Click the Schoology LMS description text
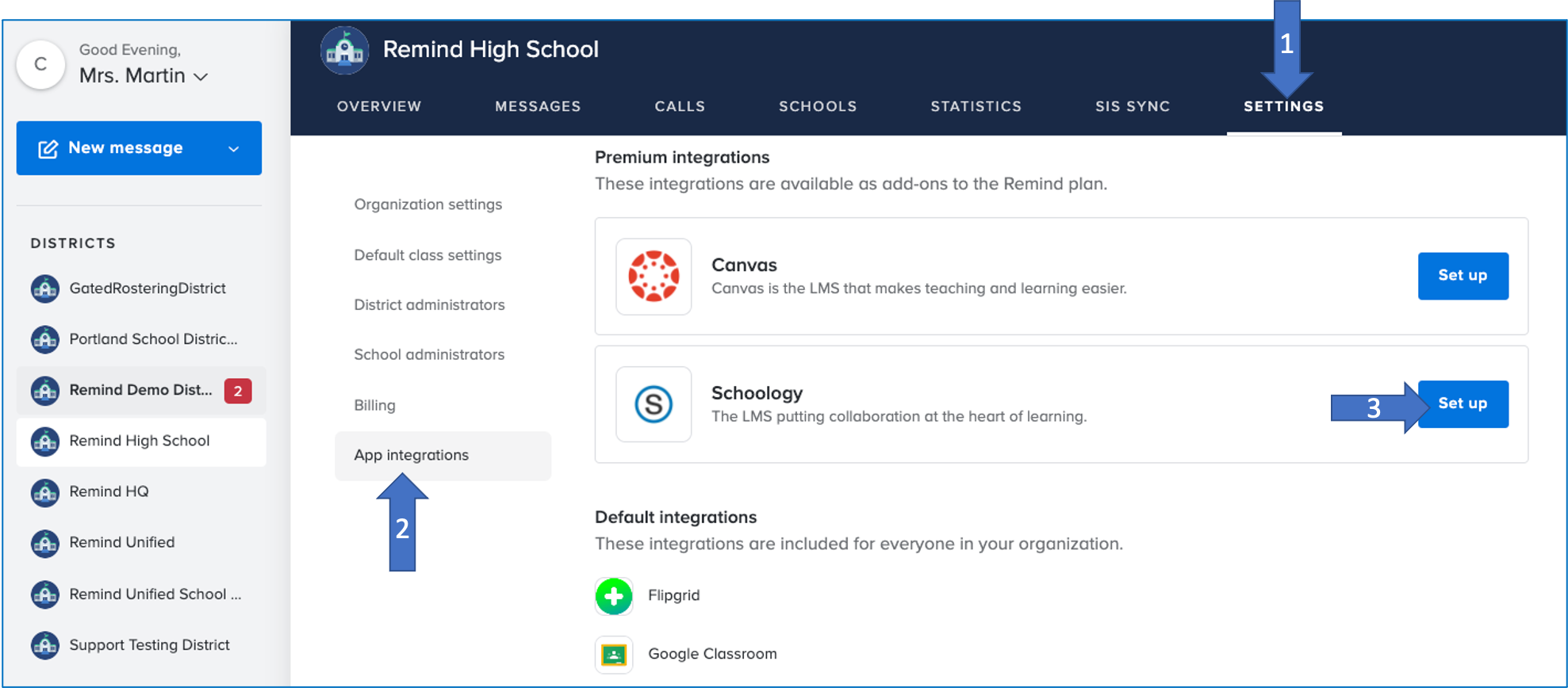 (899, 417)
